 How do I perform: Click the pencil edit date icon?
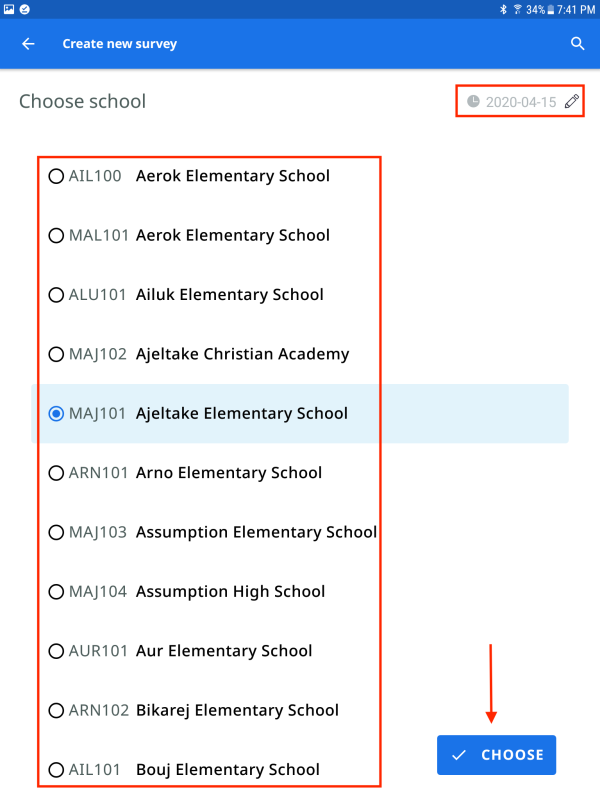click(x=572, y=101)
